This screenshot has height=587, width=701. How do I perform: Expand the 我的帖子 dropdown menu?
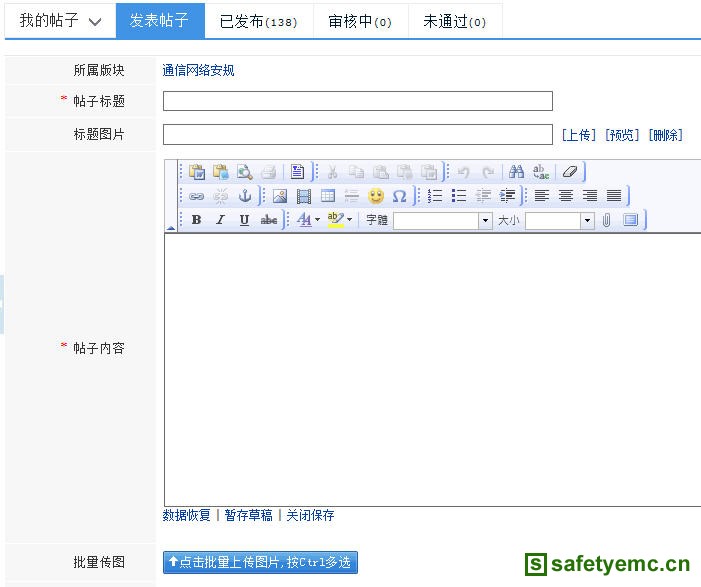tap(60, 21)
